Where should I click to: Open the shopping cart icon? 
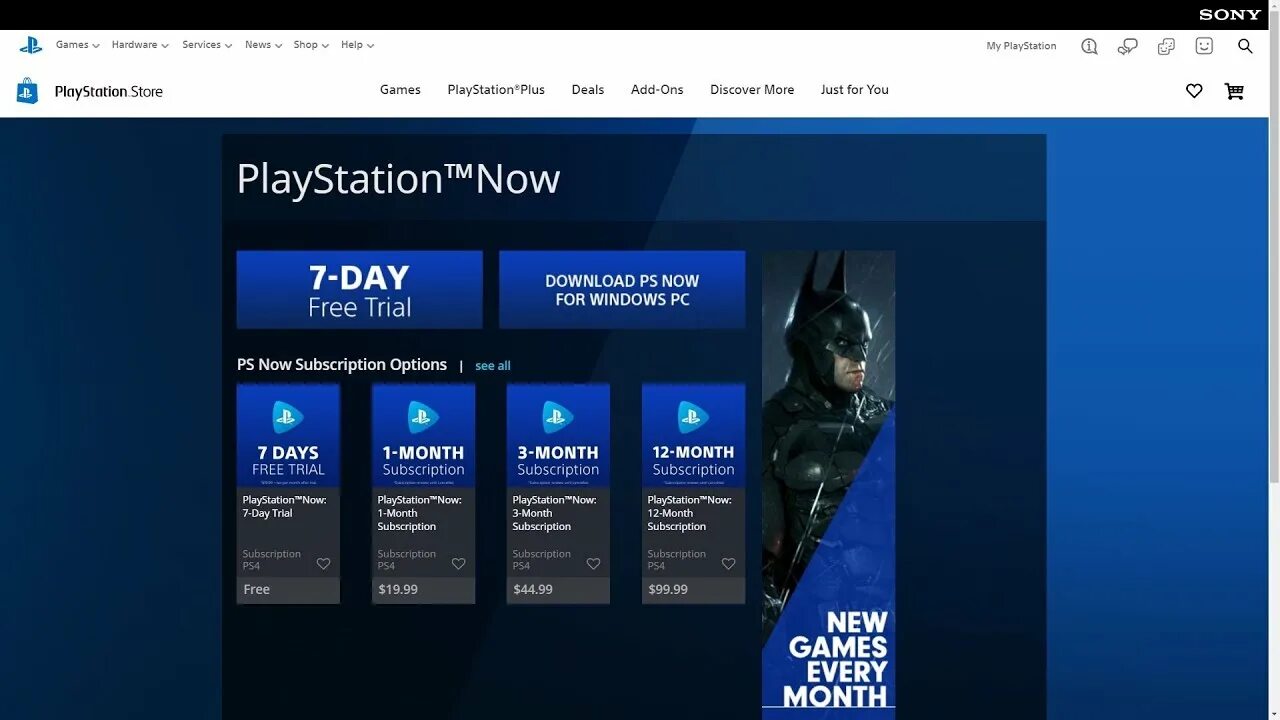1234,91
